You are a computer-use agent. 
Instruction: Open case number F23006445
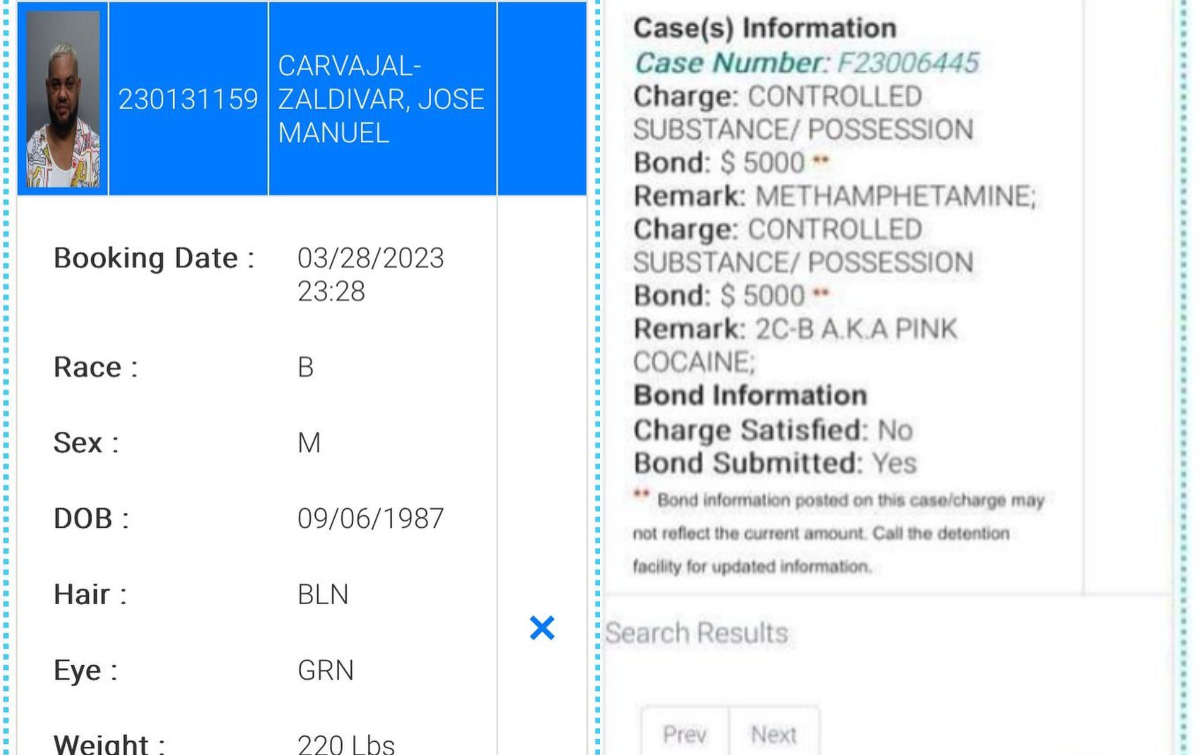tap(907, 63)
